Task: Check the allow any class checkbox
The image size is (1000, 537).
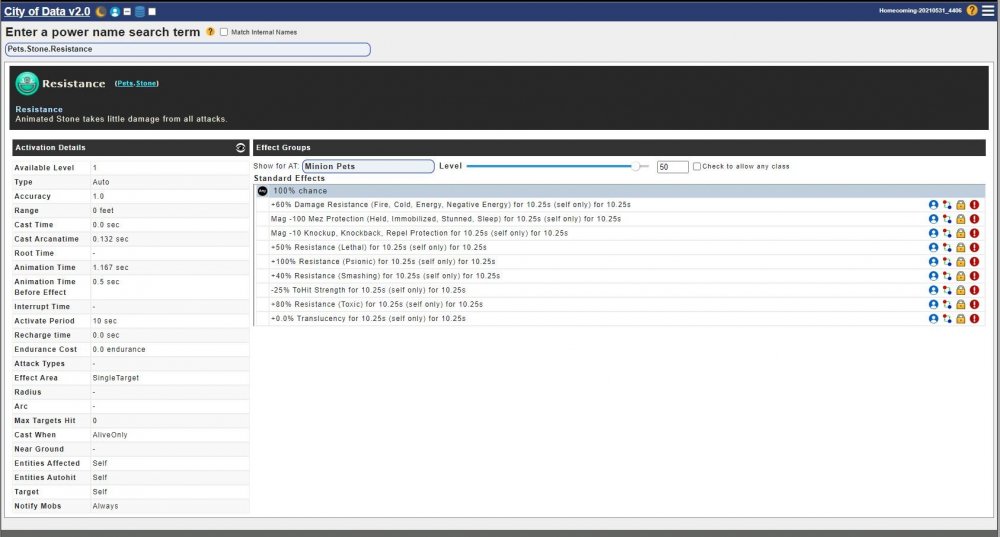Action: [697, 167]
